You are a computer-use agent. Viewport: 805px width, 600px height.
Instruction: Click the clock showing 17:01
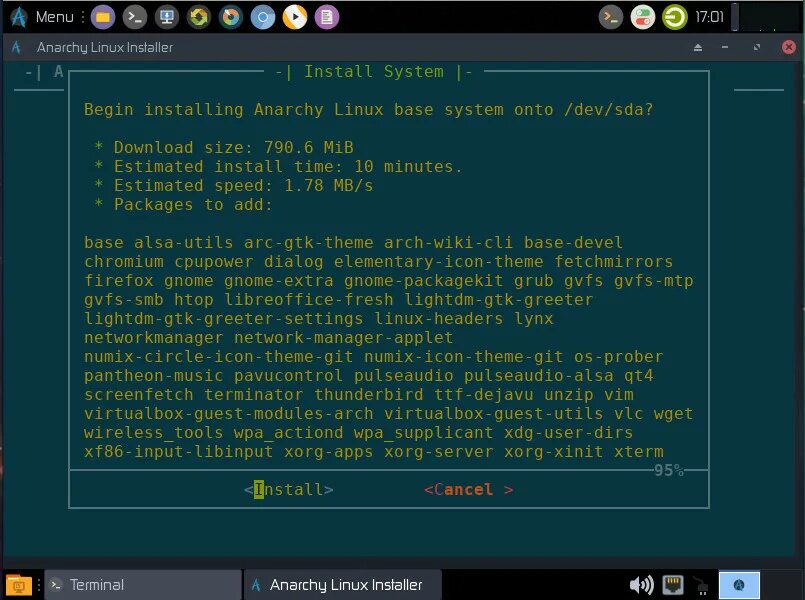[710, 17]
